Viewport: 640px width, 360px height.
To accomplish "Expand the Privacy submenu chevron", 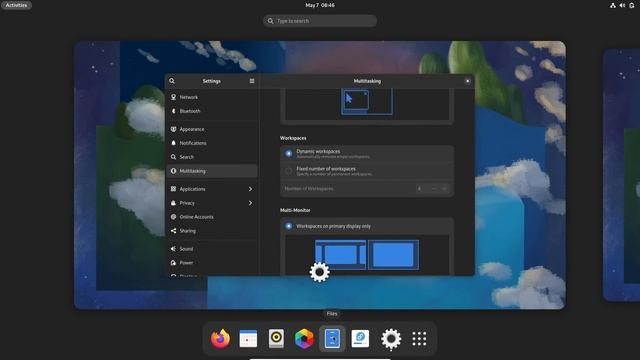I will (x=250, y=203).
